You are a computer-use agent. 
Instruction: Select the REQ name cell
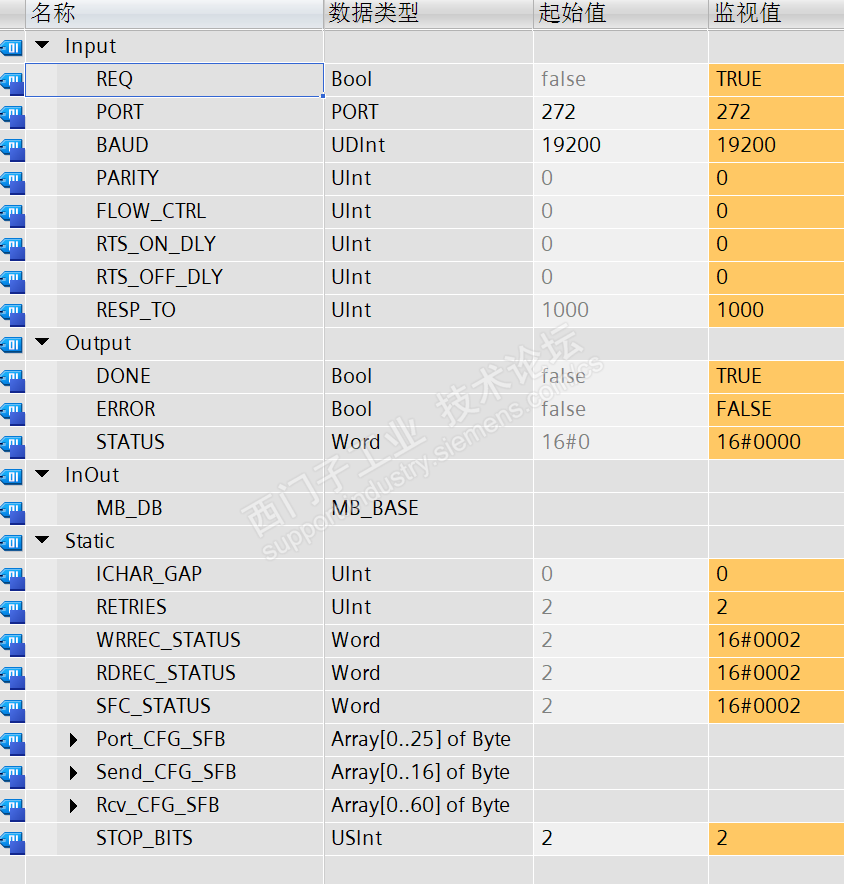pyautogui.click(x=174, y=79)
